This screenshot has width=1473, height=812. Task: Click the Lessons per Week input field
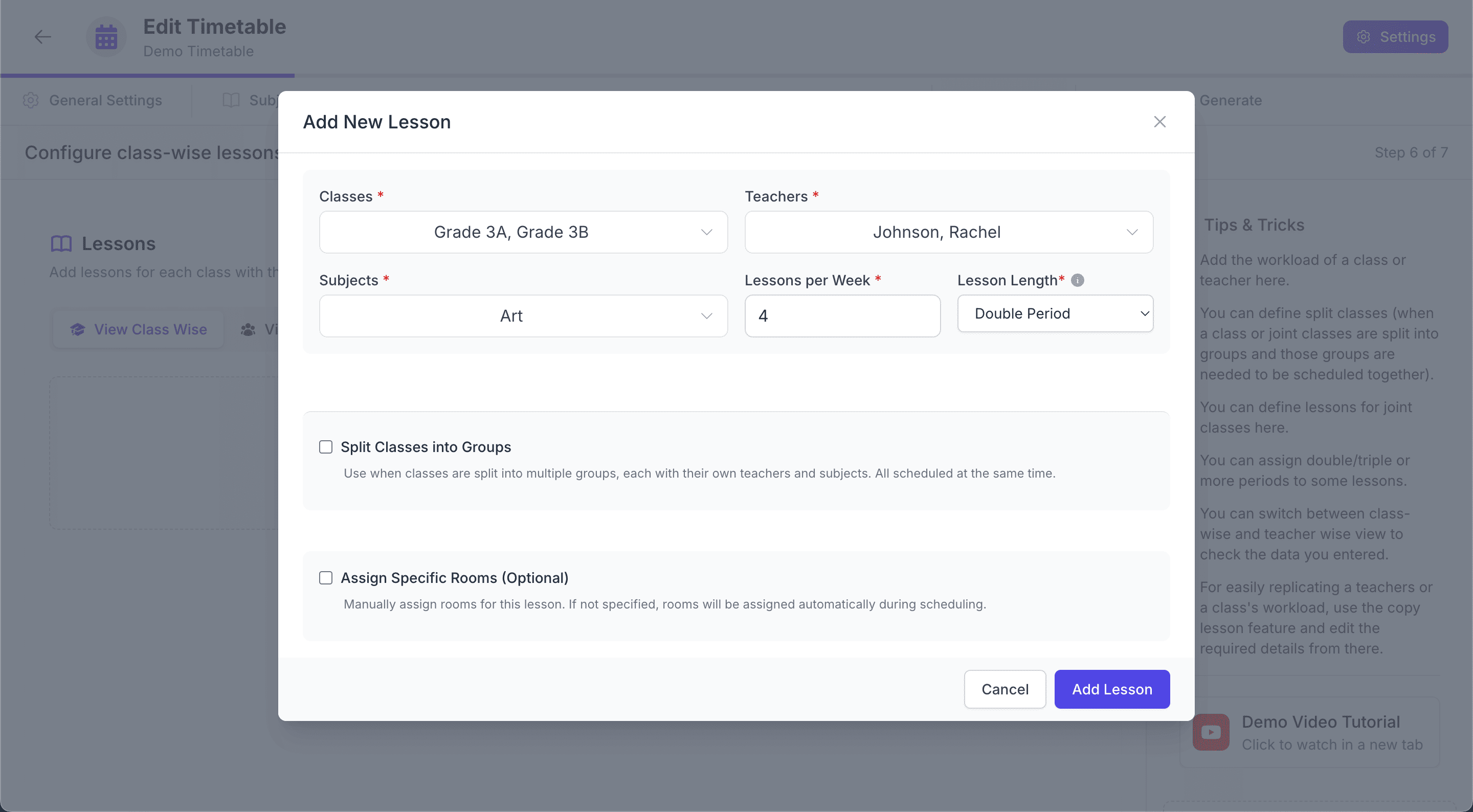(x=842, y=315)
